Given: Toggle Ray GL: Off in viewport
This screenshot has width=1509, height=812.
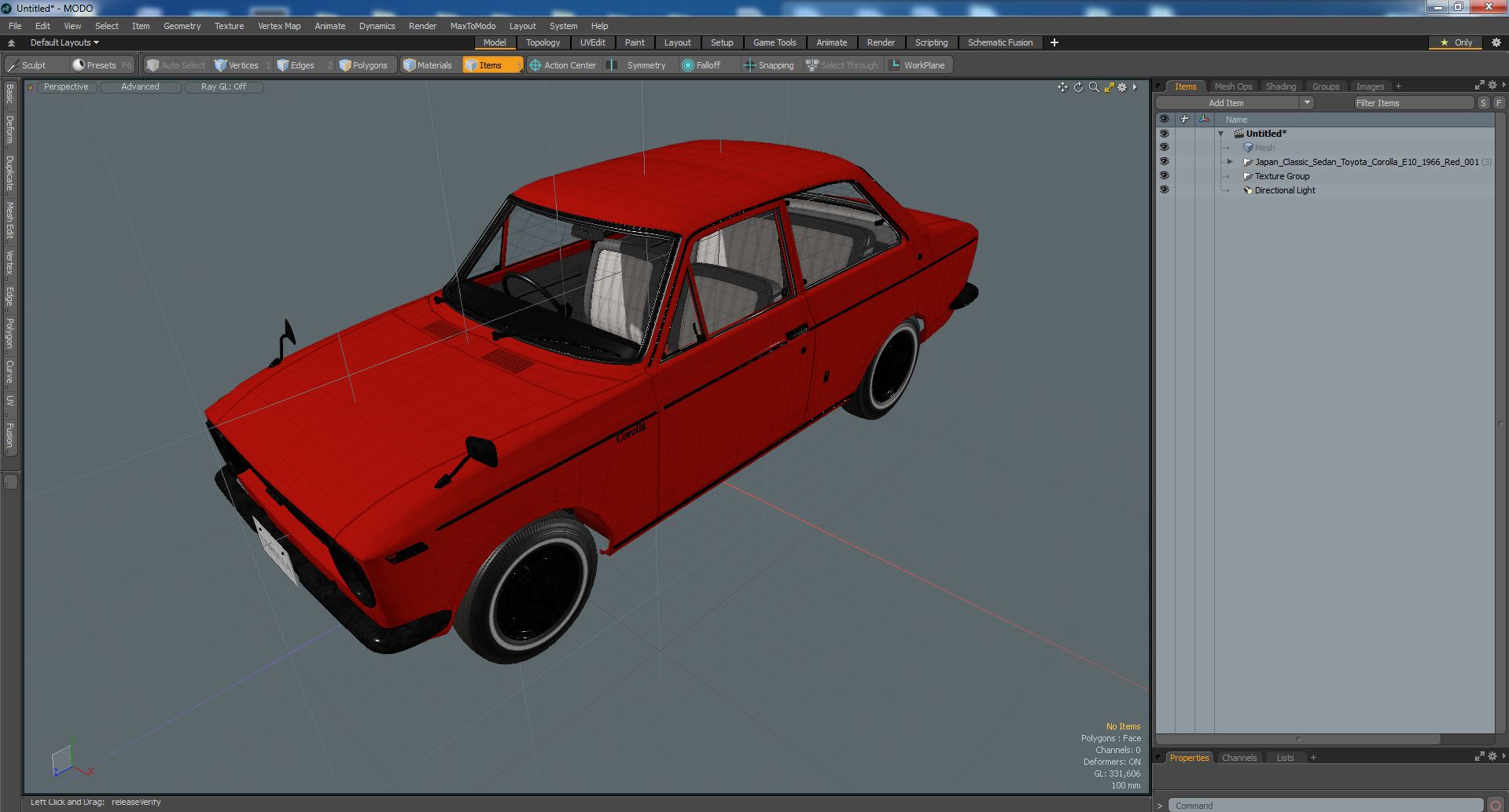Looking at the screenshot, I should coord(224,87).
